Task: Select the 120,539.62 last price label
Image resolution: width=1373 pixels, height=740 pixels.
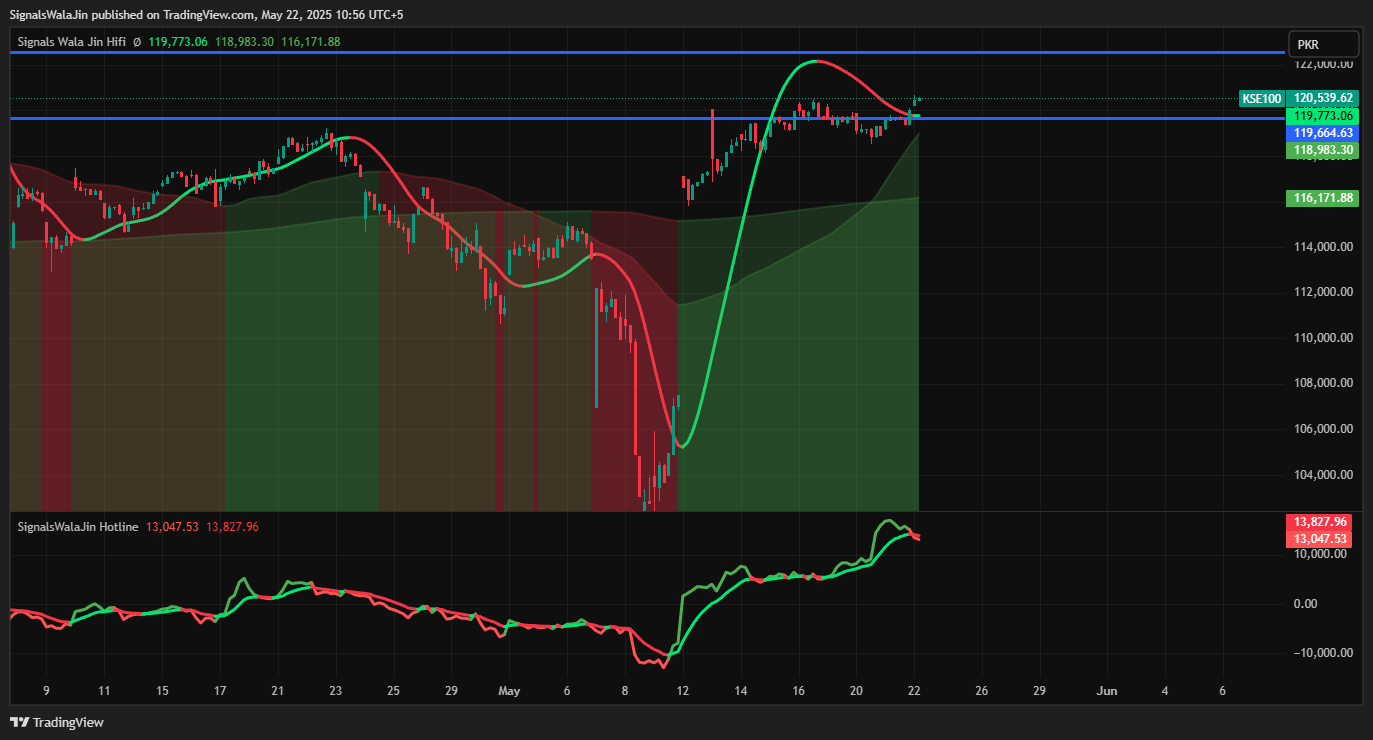Action: click(1322, 98)
